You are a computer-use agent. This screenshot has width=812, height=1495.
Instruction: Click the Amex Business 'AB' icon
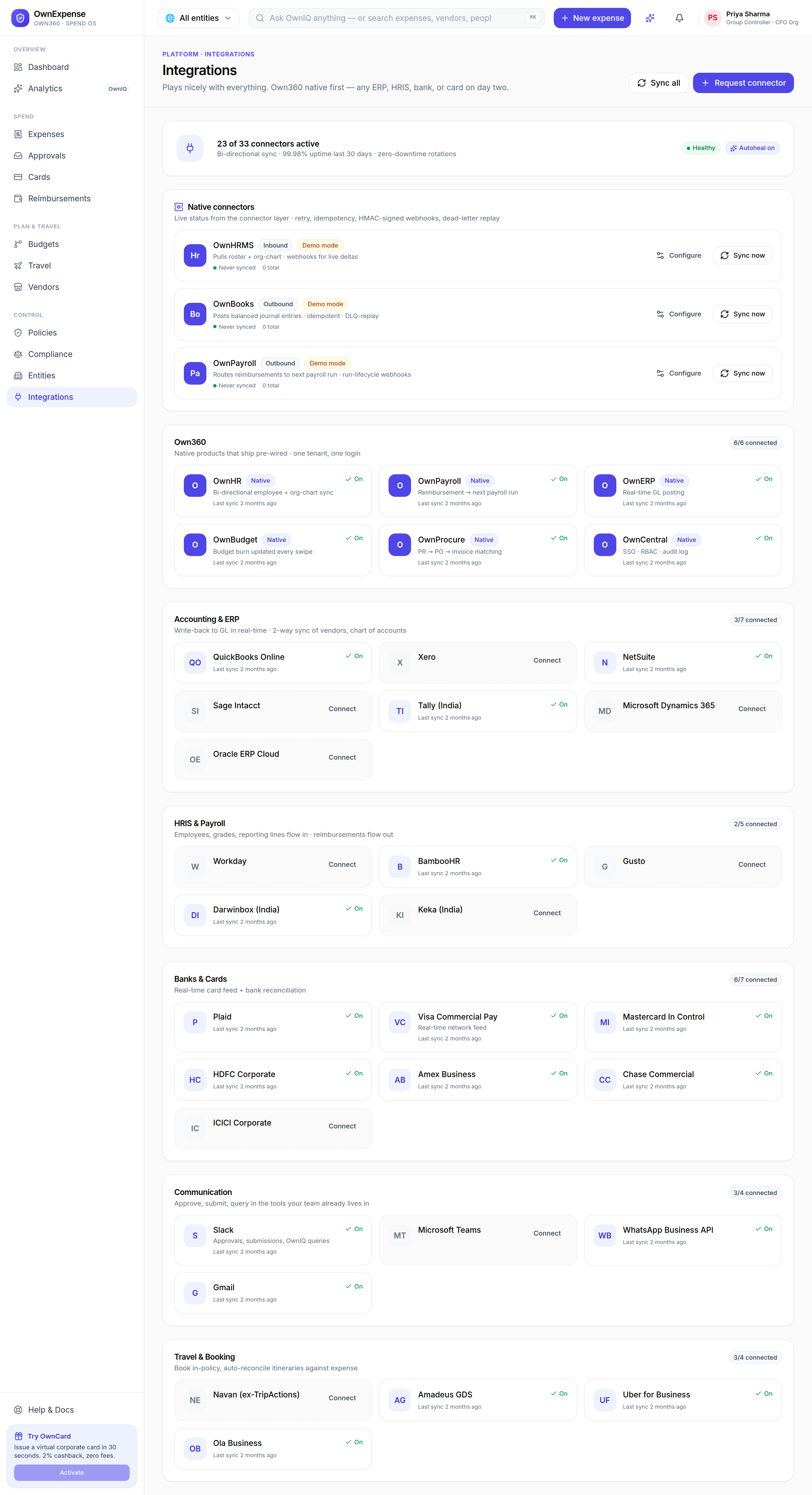click(x=400, y=1079)
